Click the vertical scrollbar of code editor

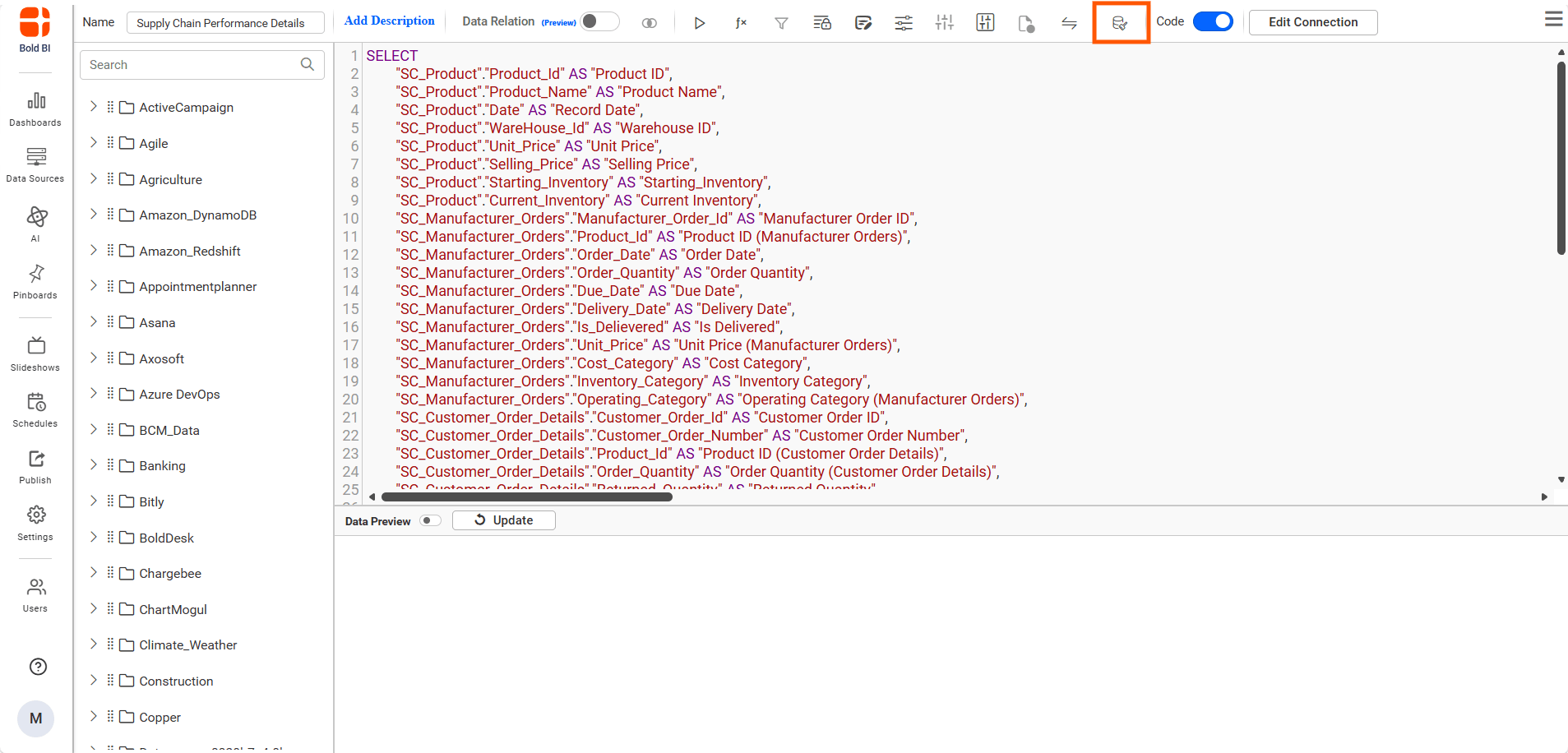(x=1561, y=158)
